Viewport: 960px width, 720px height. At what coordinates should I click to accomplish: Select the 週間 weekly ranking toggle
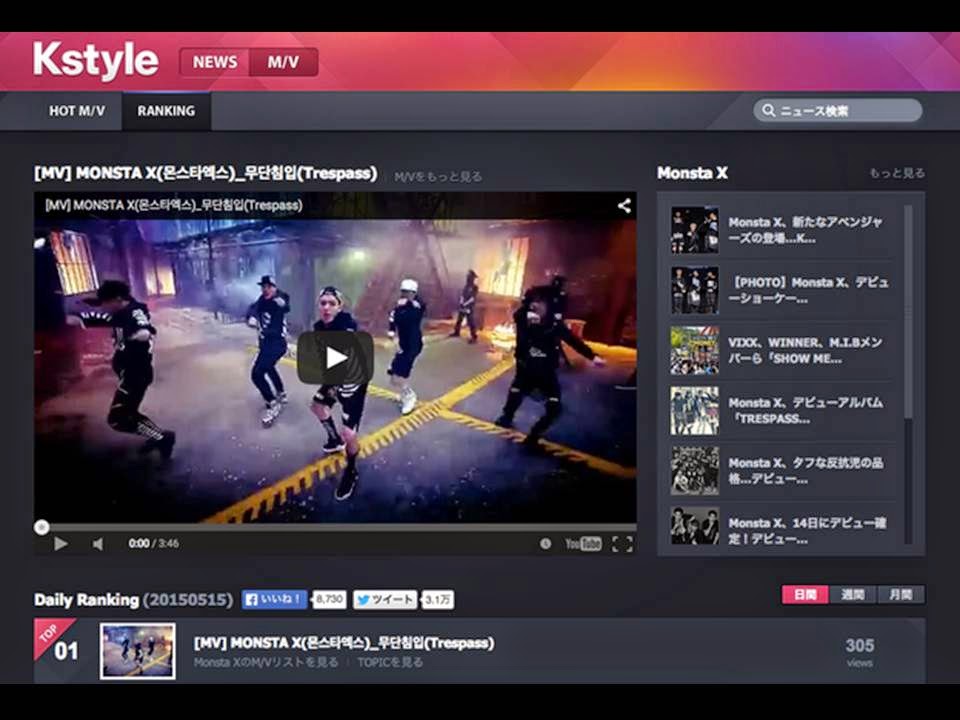click(x=853, y=594)
